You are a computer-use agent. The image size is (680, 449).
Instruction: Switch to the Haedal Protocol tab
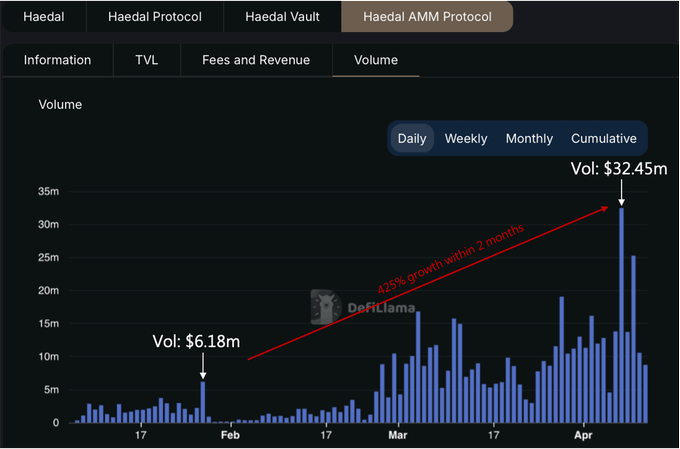pos(154,17)
